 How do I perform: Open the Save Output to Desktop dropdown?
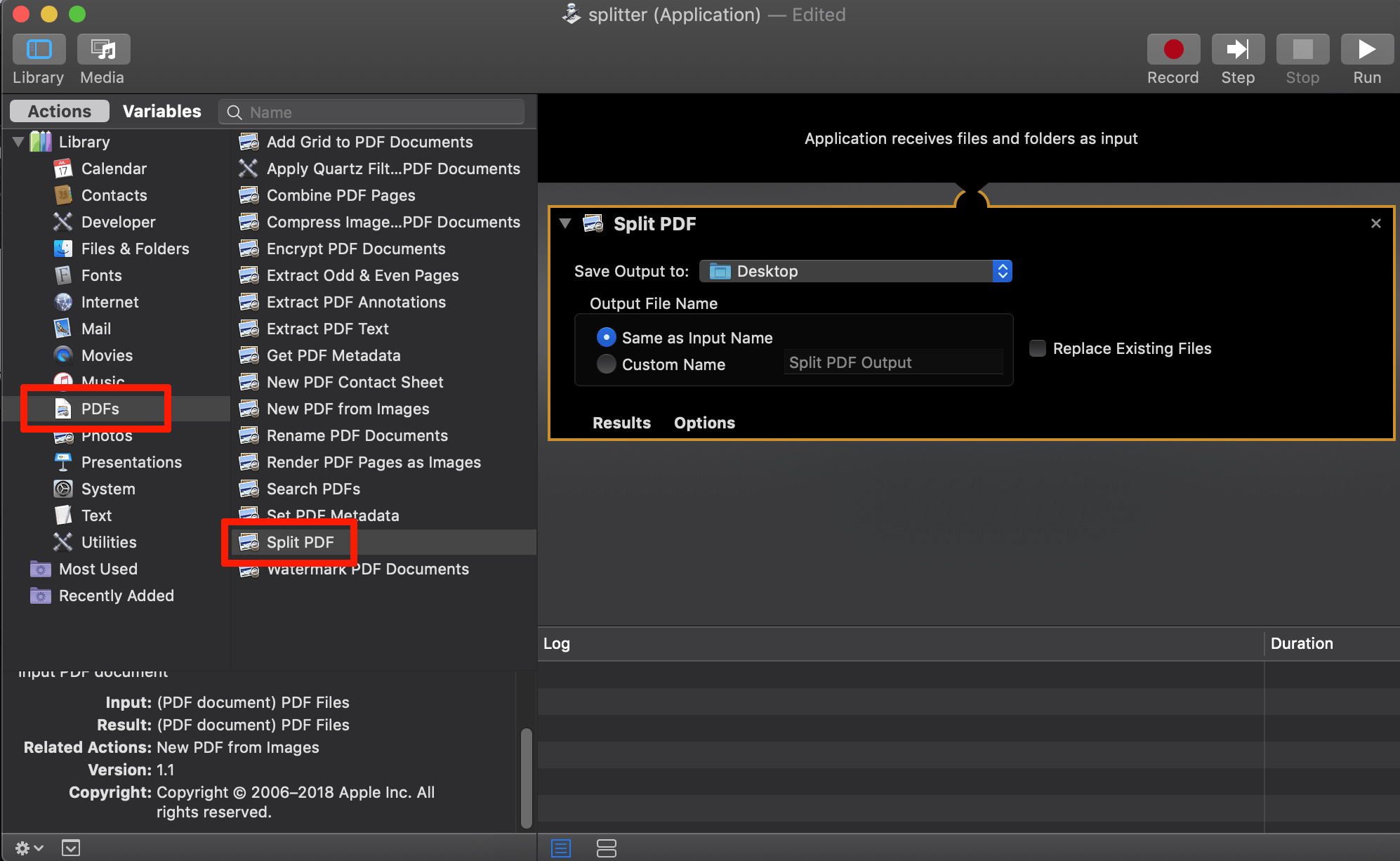coord(855,271)
